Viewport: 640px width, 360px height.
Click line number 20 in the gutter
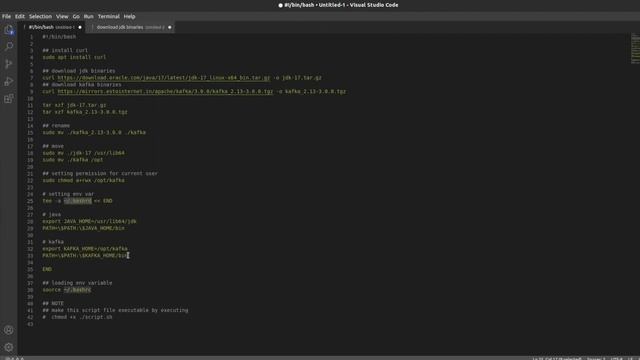point(30,167)
